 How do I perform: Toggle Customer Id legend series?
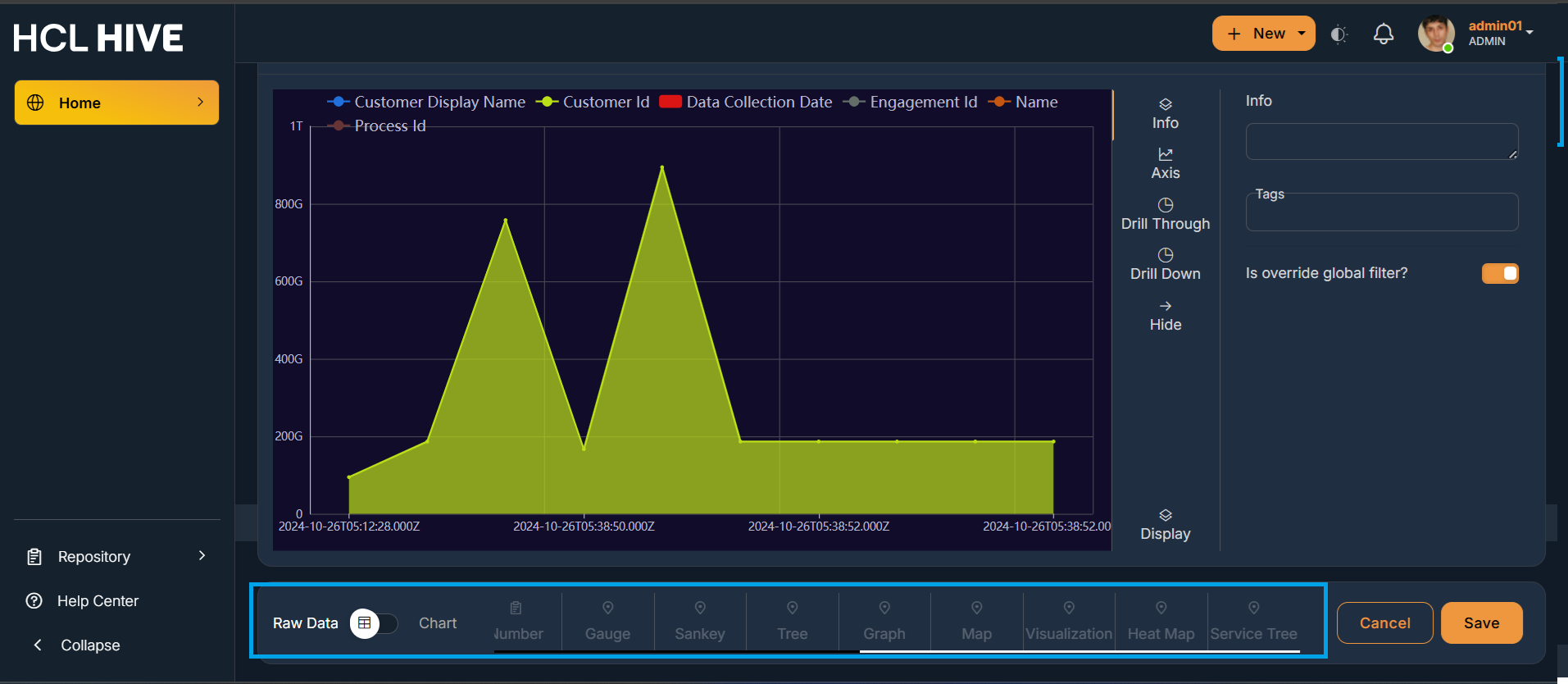click(x=593, y=102)
